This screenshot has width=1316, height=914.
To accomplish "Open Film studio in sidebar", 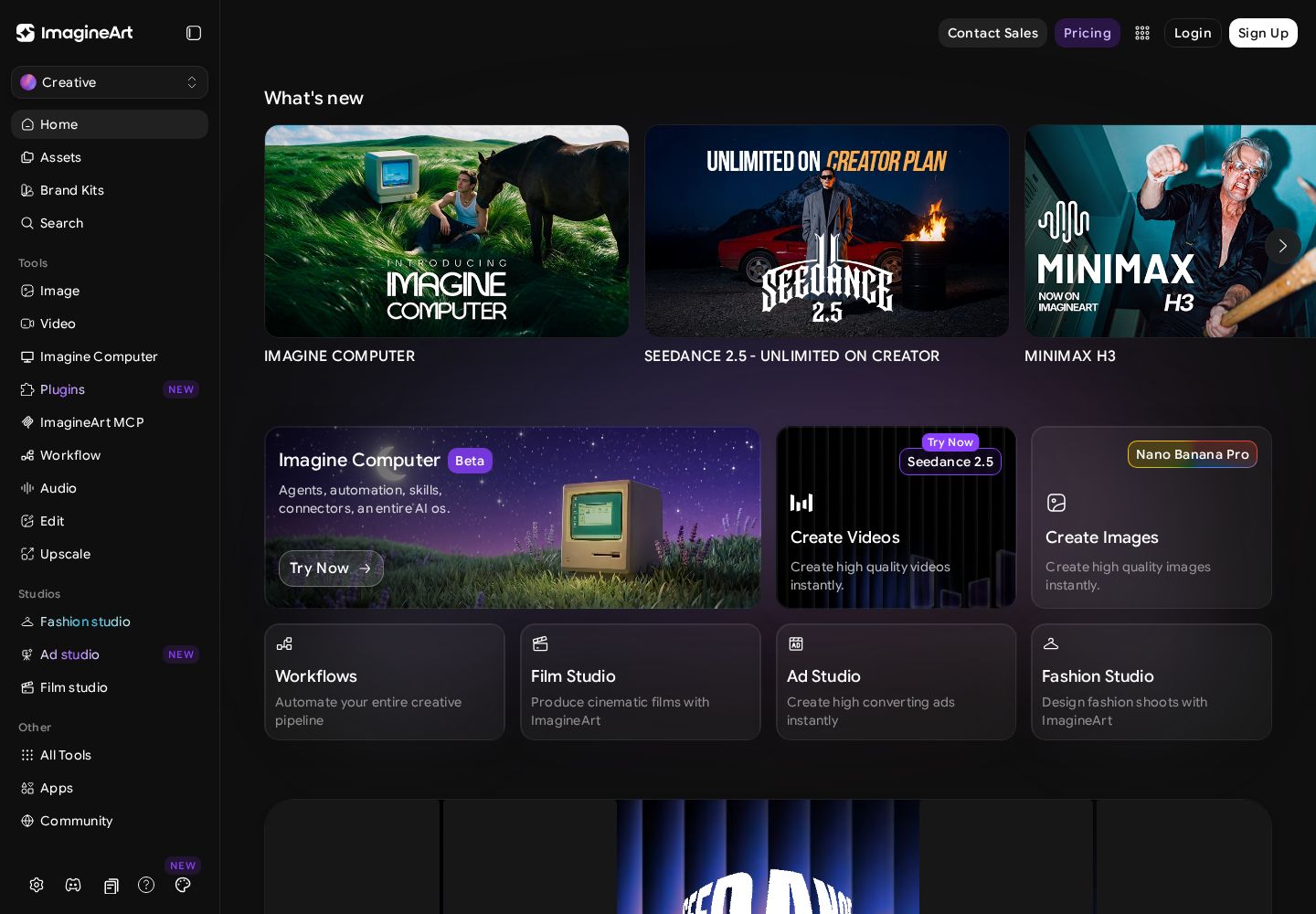I will point(110,687).
